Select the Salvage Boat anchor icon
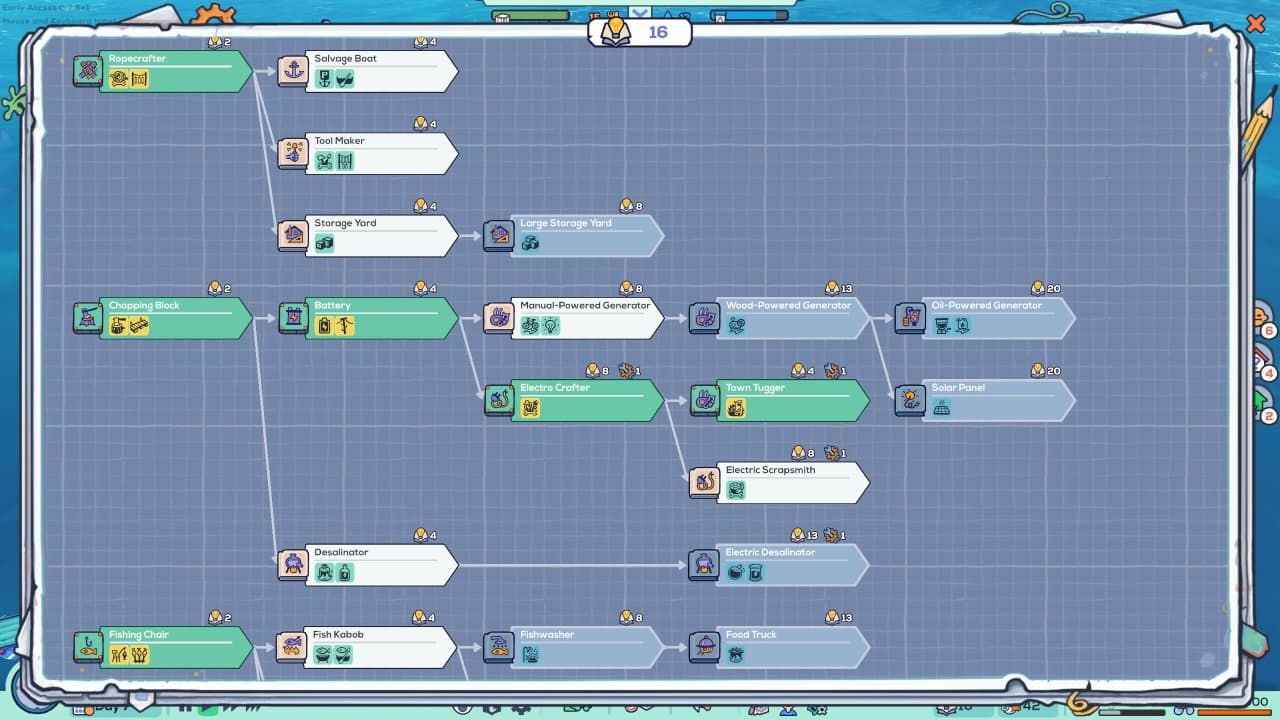The width and height of the screenshot is (1280, 720). pos(293,71)
